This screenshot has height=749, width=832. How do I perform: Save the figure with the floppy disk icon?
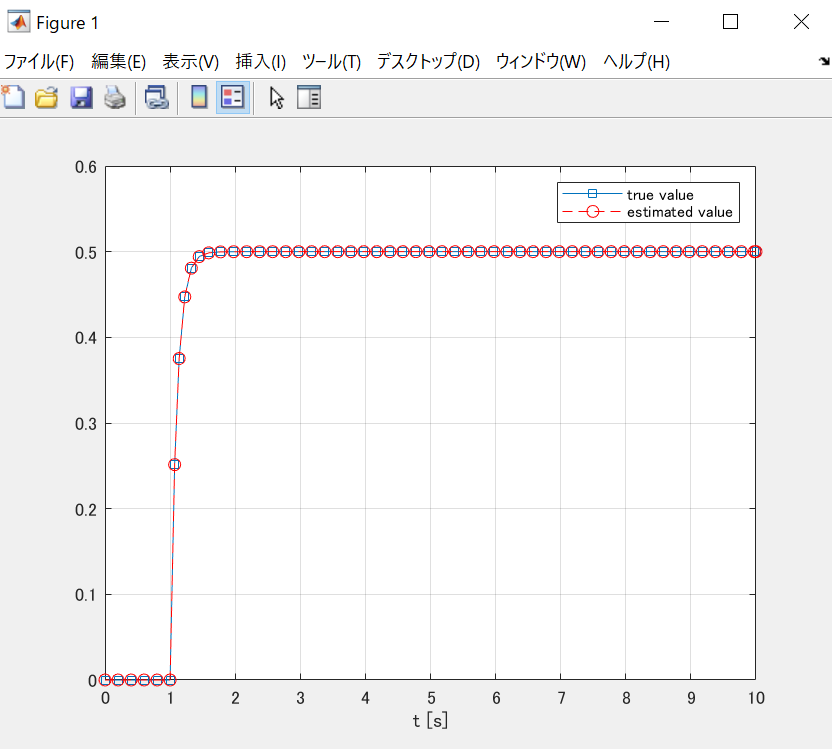tap(80, 97)
